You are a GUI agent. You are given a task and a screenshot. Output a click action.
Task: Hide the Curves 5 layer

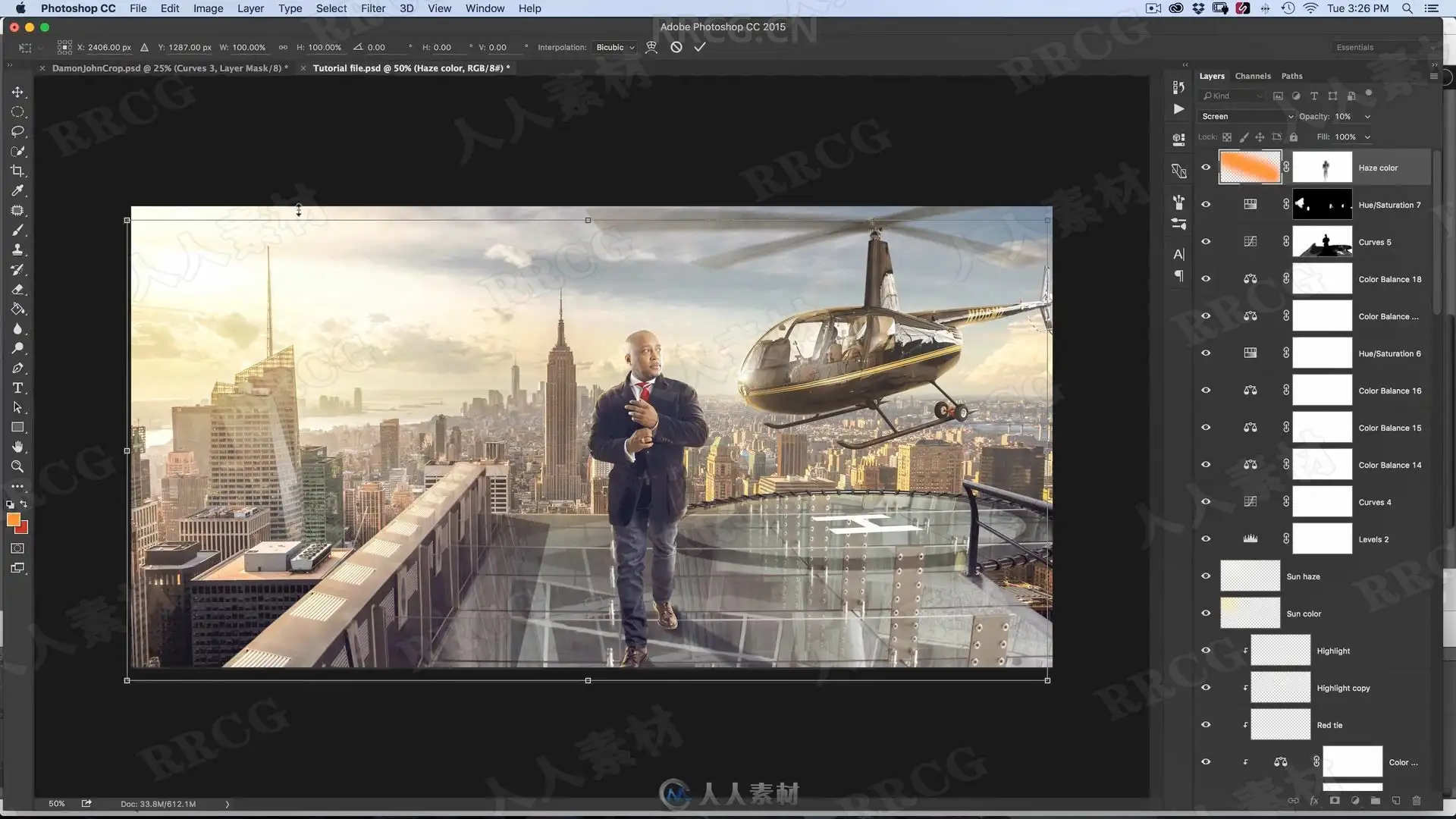1206,242
